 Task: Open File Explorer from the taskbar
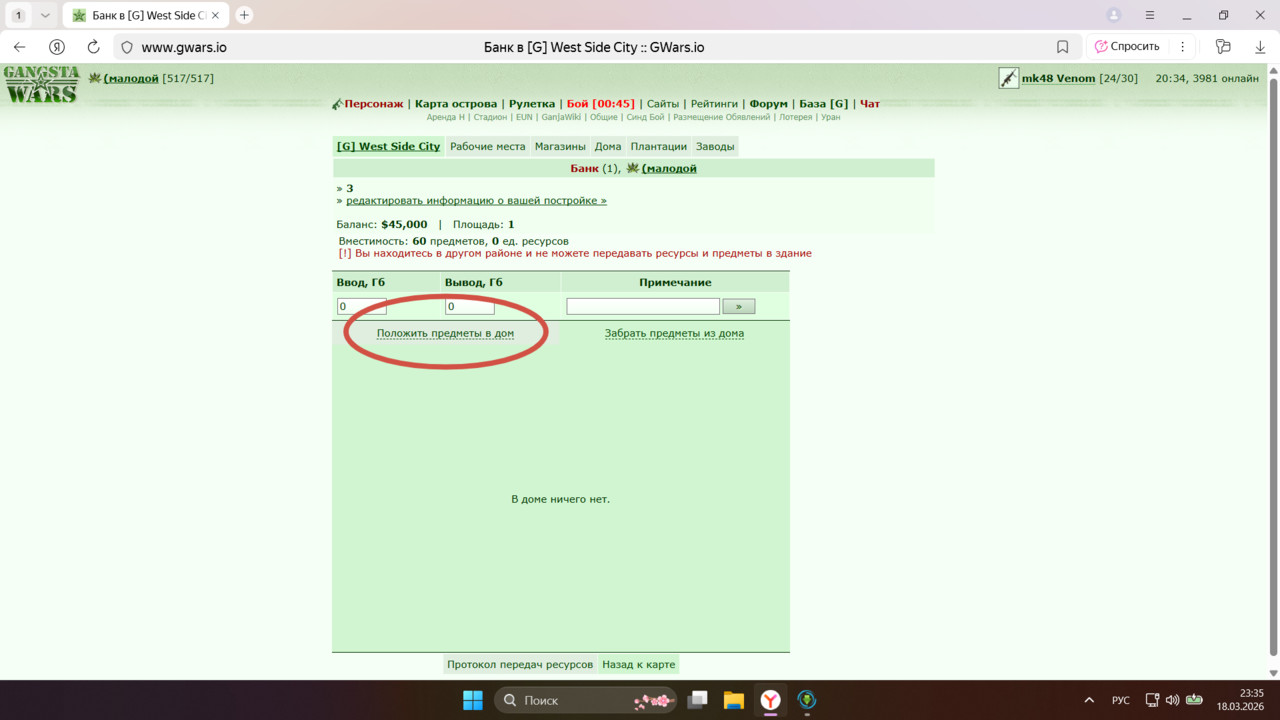pos(734,700)
